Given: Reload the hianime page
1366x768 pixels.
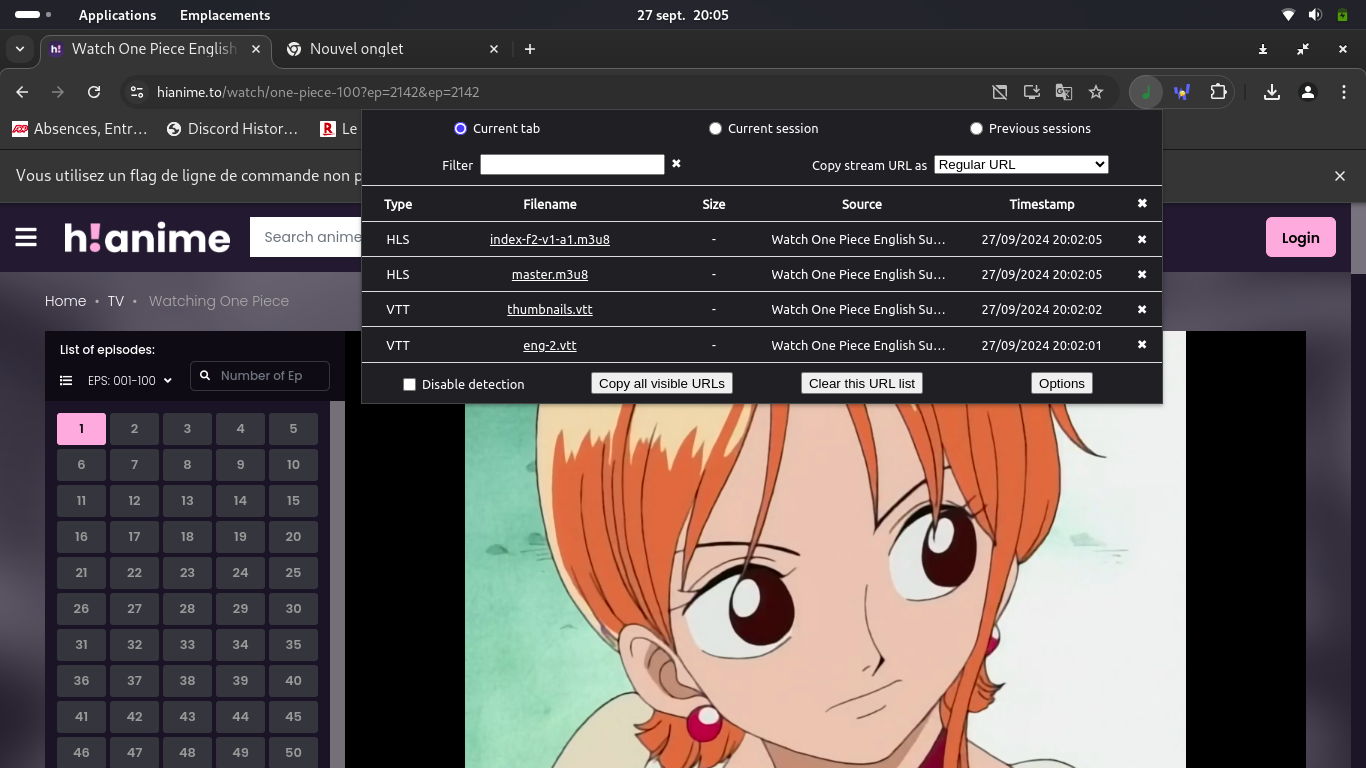Looking at the screenshot, I should pyautogui.click(x=94, y=92).
